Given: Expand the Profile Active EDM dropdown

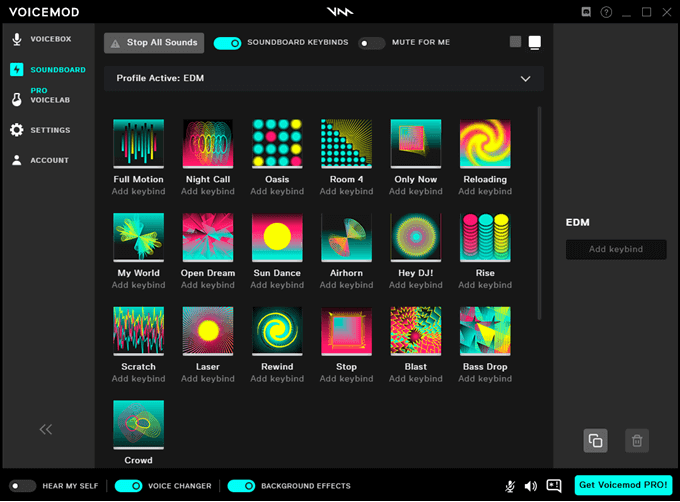Looking at the screenshot, I should (x=525, y=78).
